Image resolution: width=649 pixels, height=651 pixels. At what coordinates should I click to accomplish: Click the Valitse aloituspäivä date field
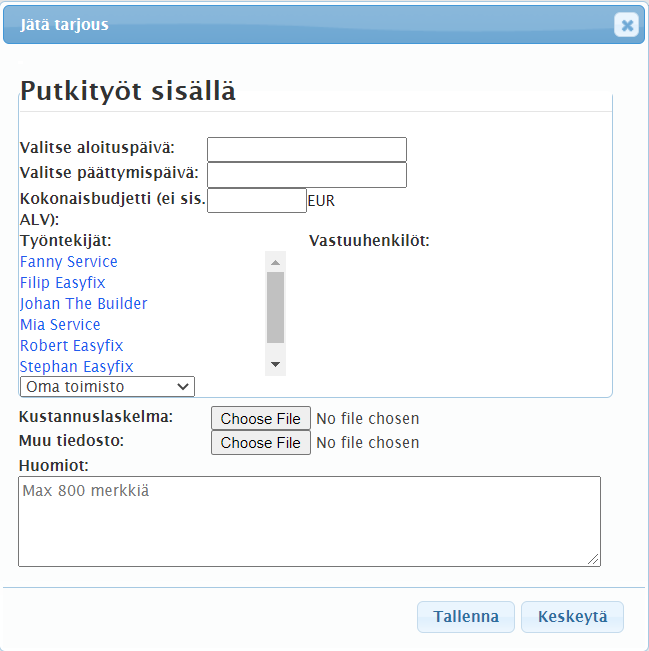coord(306,149)
